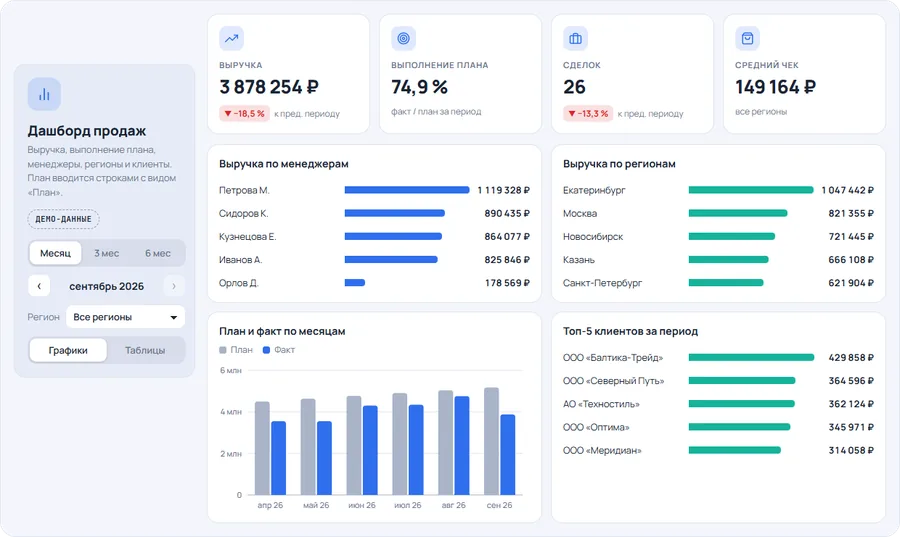This screenshot has height=537, width=900.
Task: Click the blue Факт bar for авг 26
Action: (461, 445)
